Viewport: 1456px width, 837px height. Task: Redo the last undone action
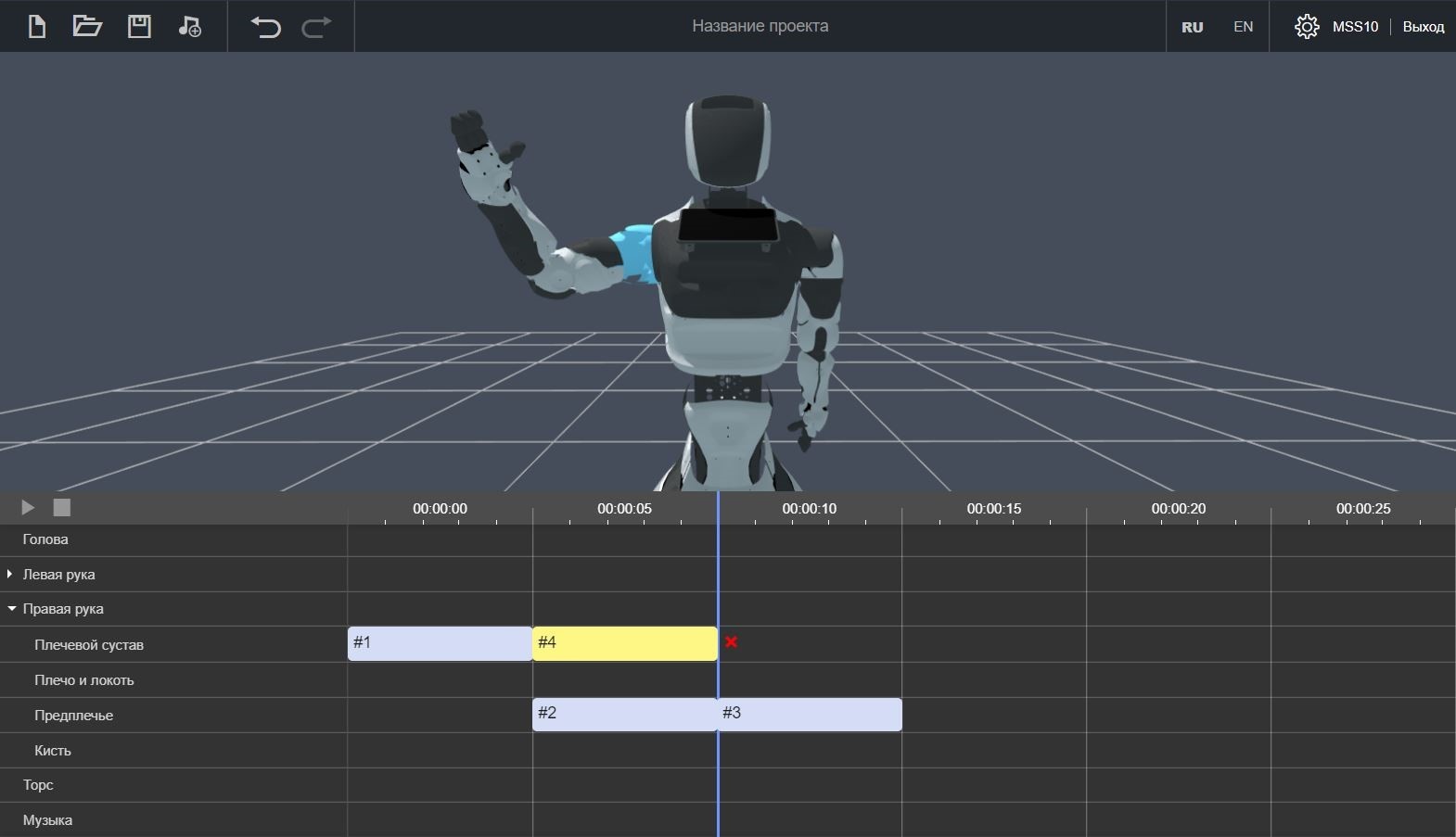click(316, 26)
